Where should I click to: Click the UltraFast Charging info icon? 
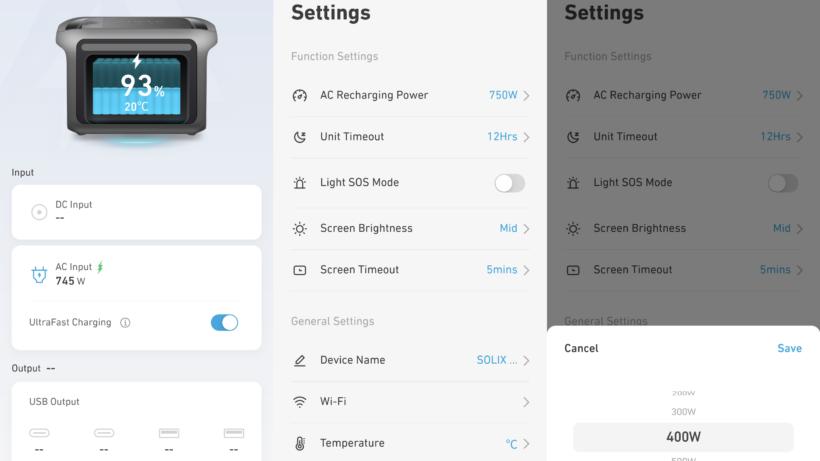coord(125,322)
